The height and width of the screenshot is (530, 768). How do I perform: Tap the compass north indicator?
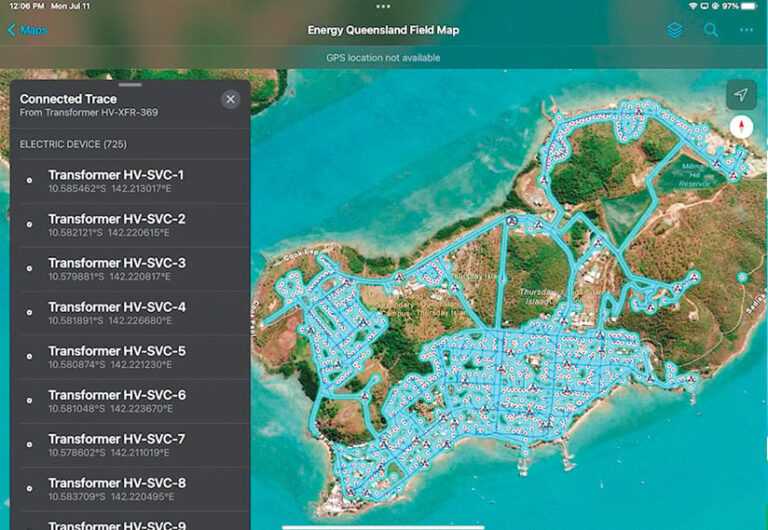(741, 127)
